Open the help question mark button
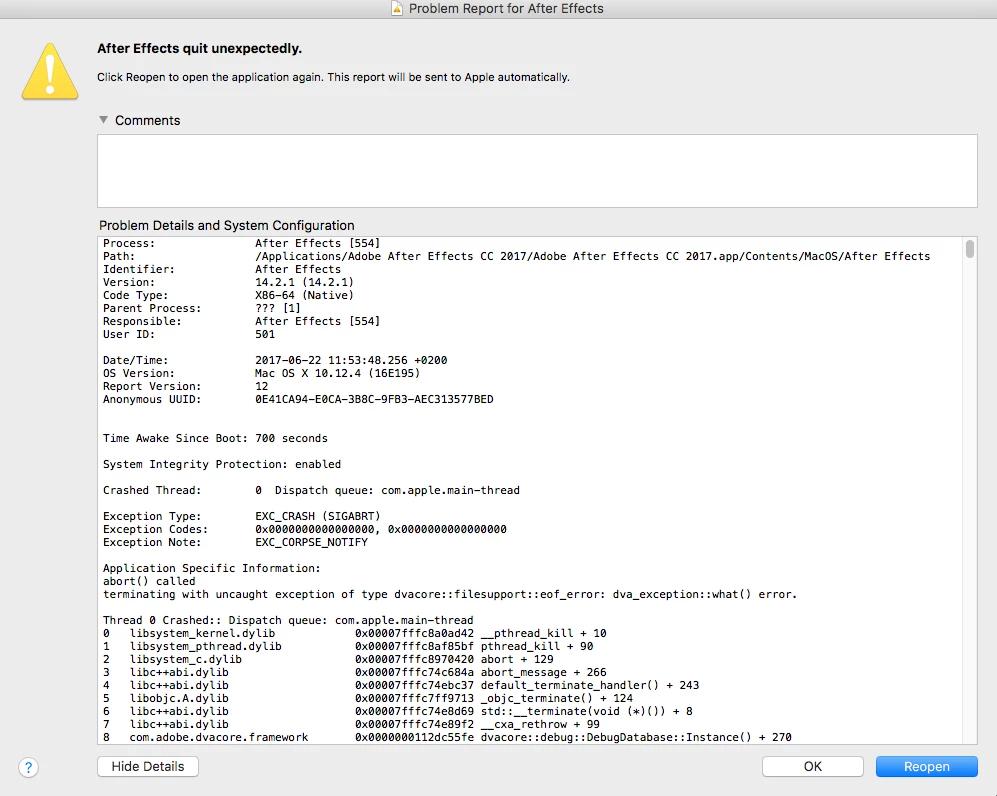 click(28, 767)
